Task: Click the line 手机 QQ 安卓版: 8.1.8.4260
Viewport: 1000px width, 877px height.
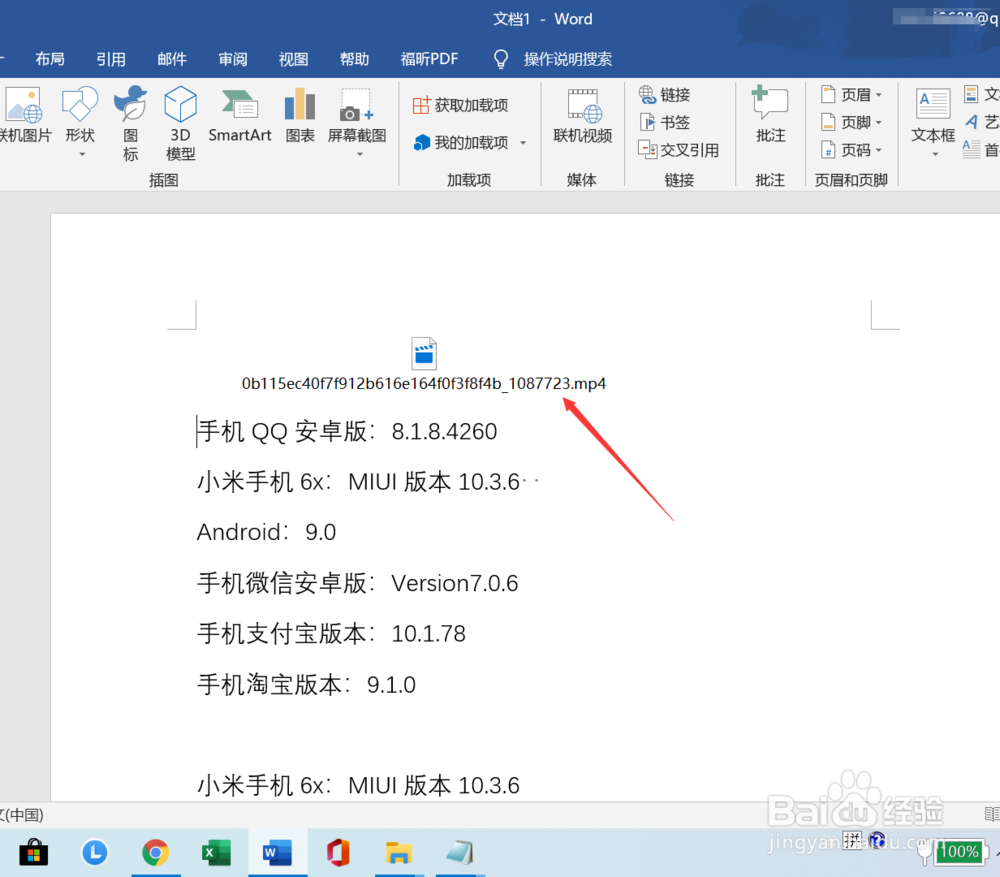Action: (347, 432)
